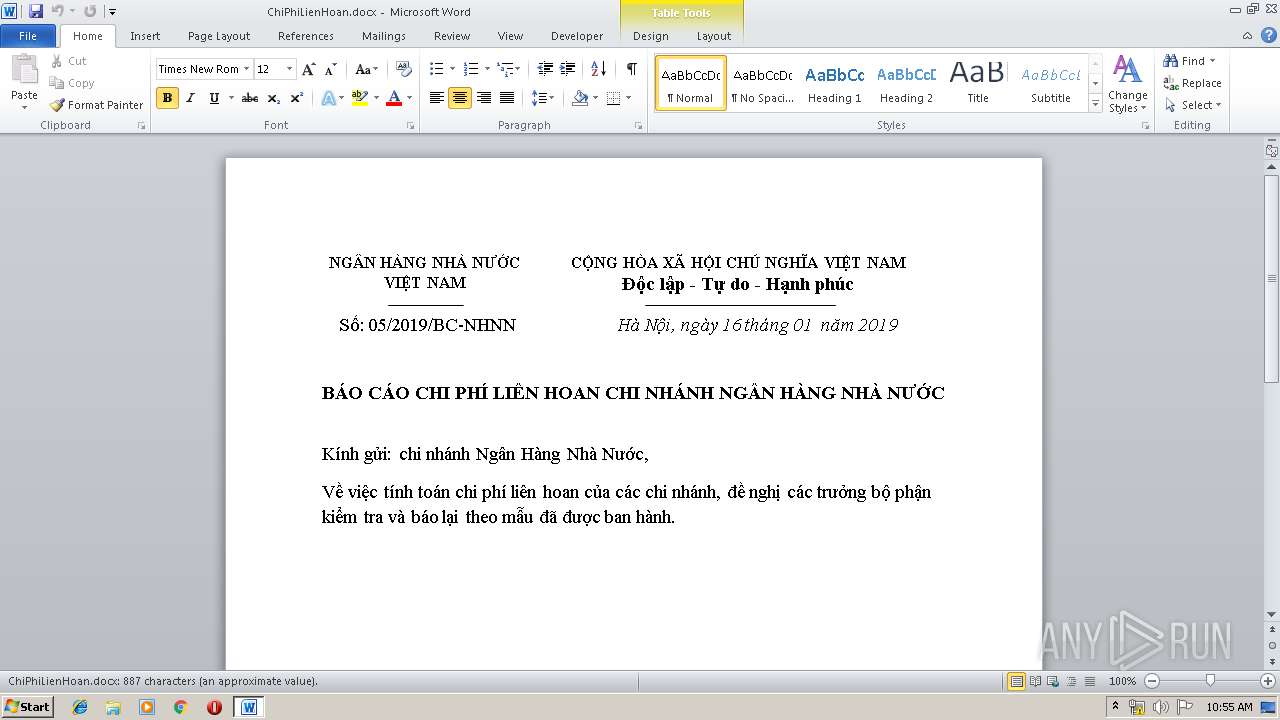Switch to Web Layout view in status bar
Image resolution: width=1280 pixels, height=720 pixels.
(x=1053, y=681)
